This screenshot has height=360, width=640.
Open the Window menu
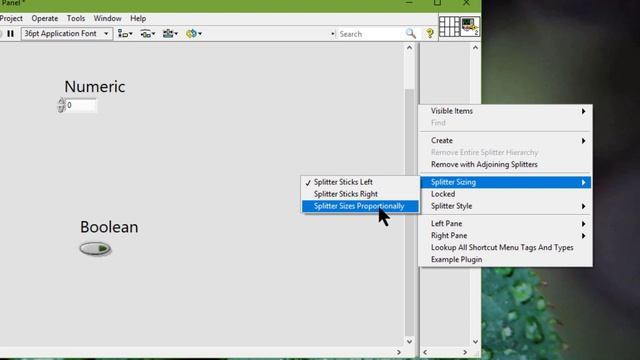(x=107, y=18)
